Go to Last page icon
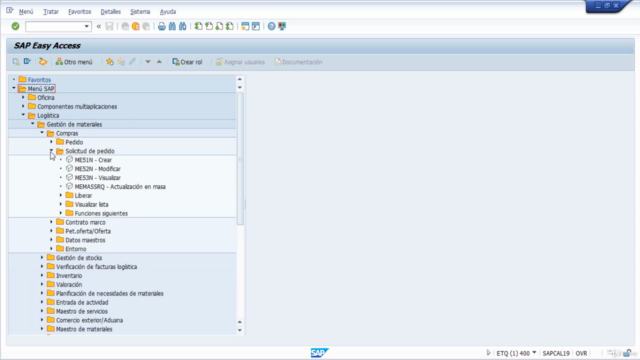This screenshot has height=360, width=640. point(230,27)
